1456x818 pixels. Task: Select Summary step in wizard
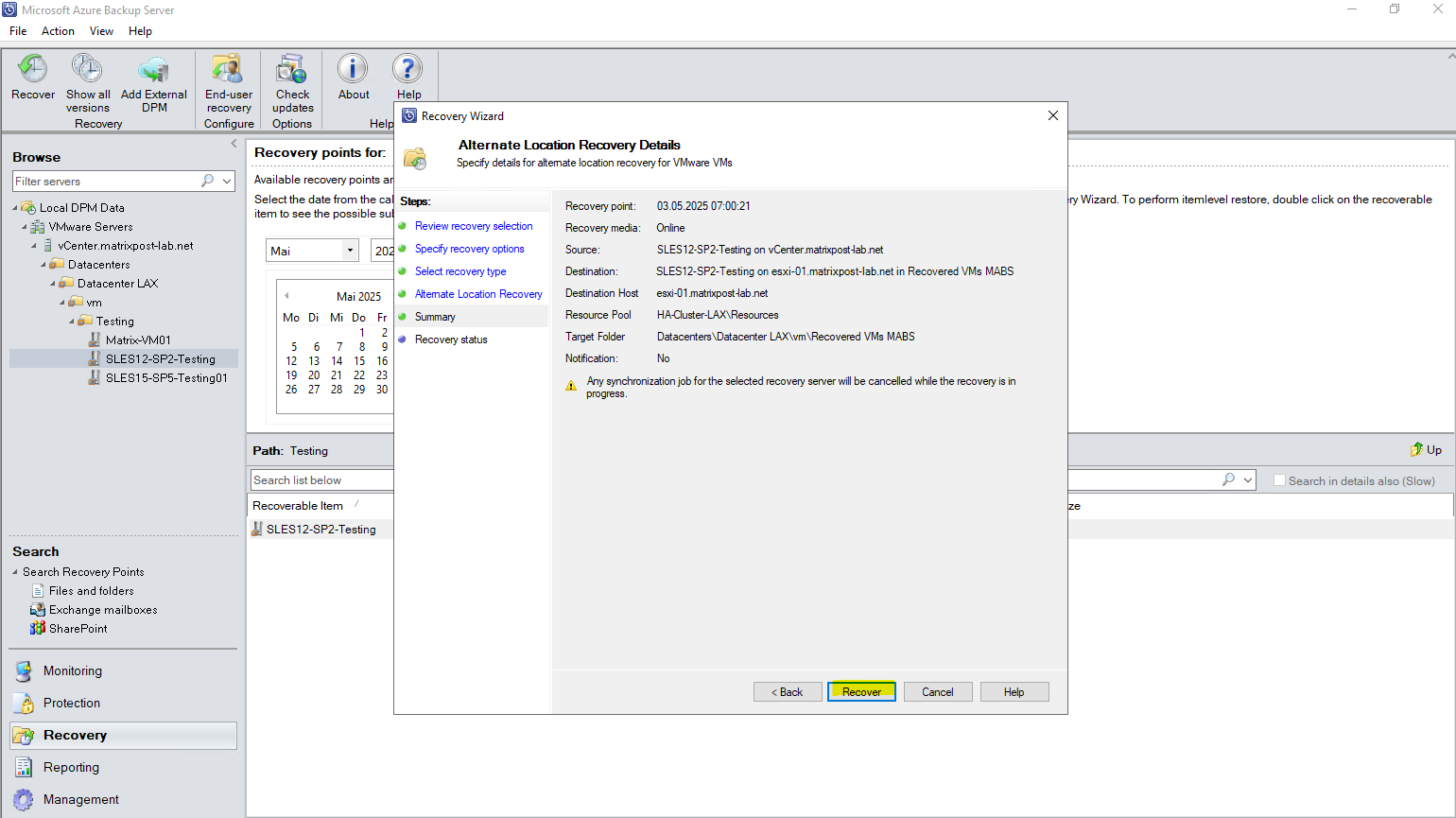[435, 317]
